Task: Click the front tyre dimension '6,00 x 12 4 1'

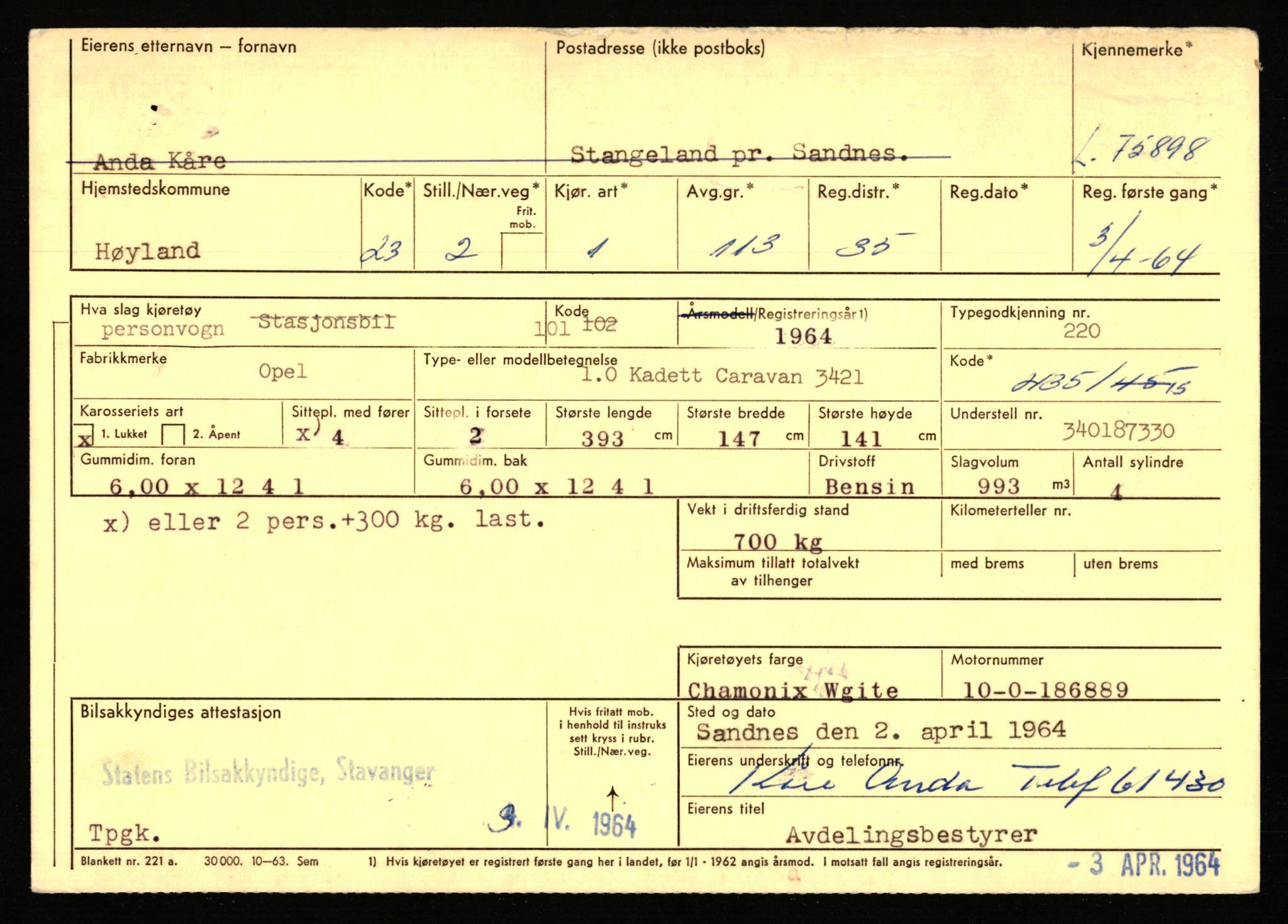Action: click(x=207, y=486)
